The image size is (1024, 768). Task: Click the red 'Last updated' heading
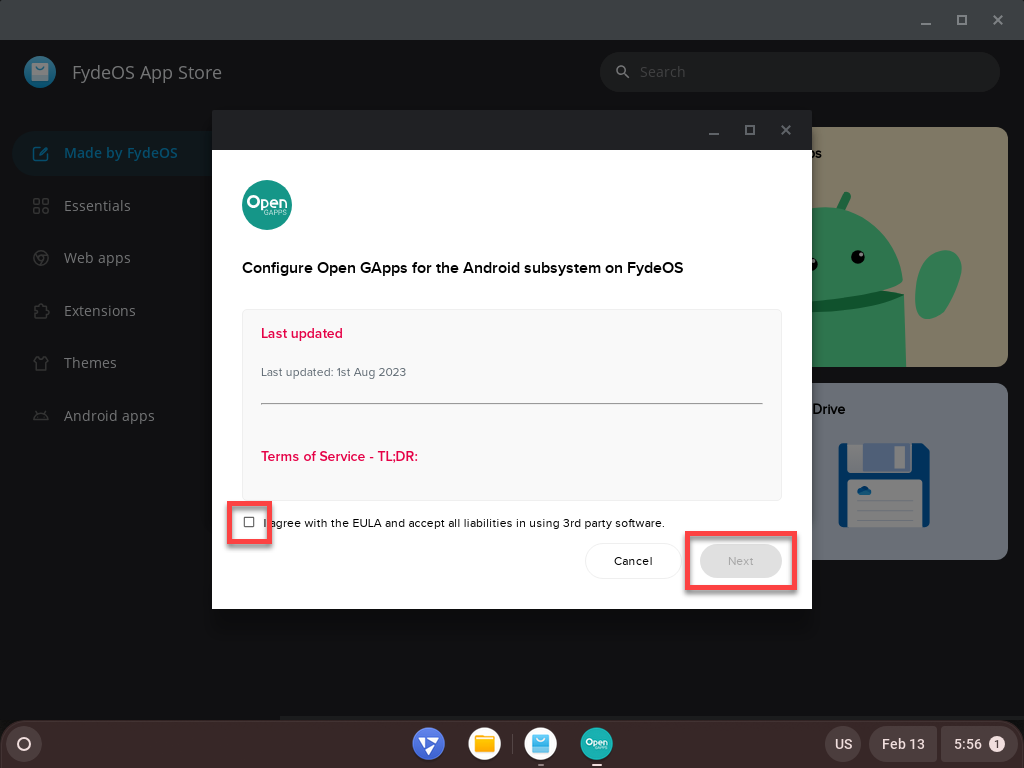[x=301, y=334]
